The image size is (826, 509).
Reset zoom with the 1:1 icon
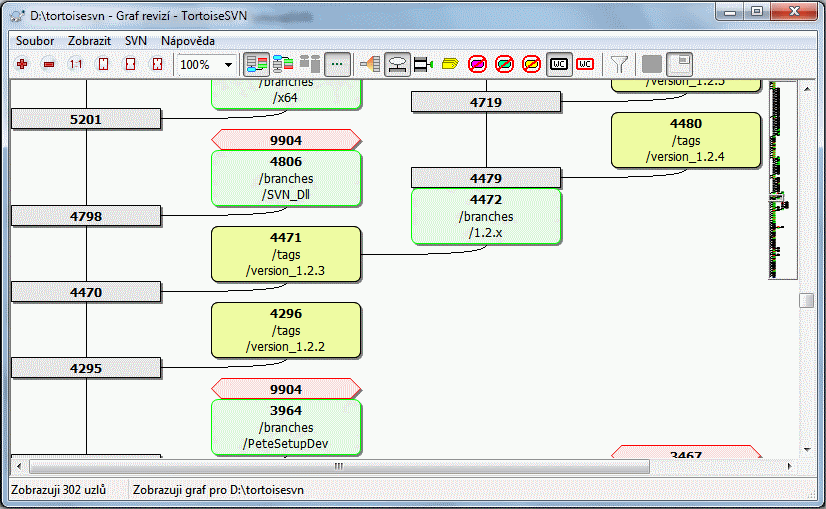pos(76,64)
